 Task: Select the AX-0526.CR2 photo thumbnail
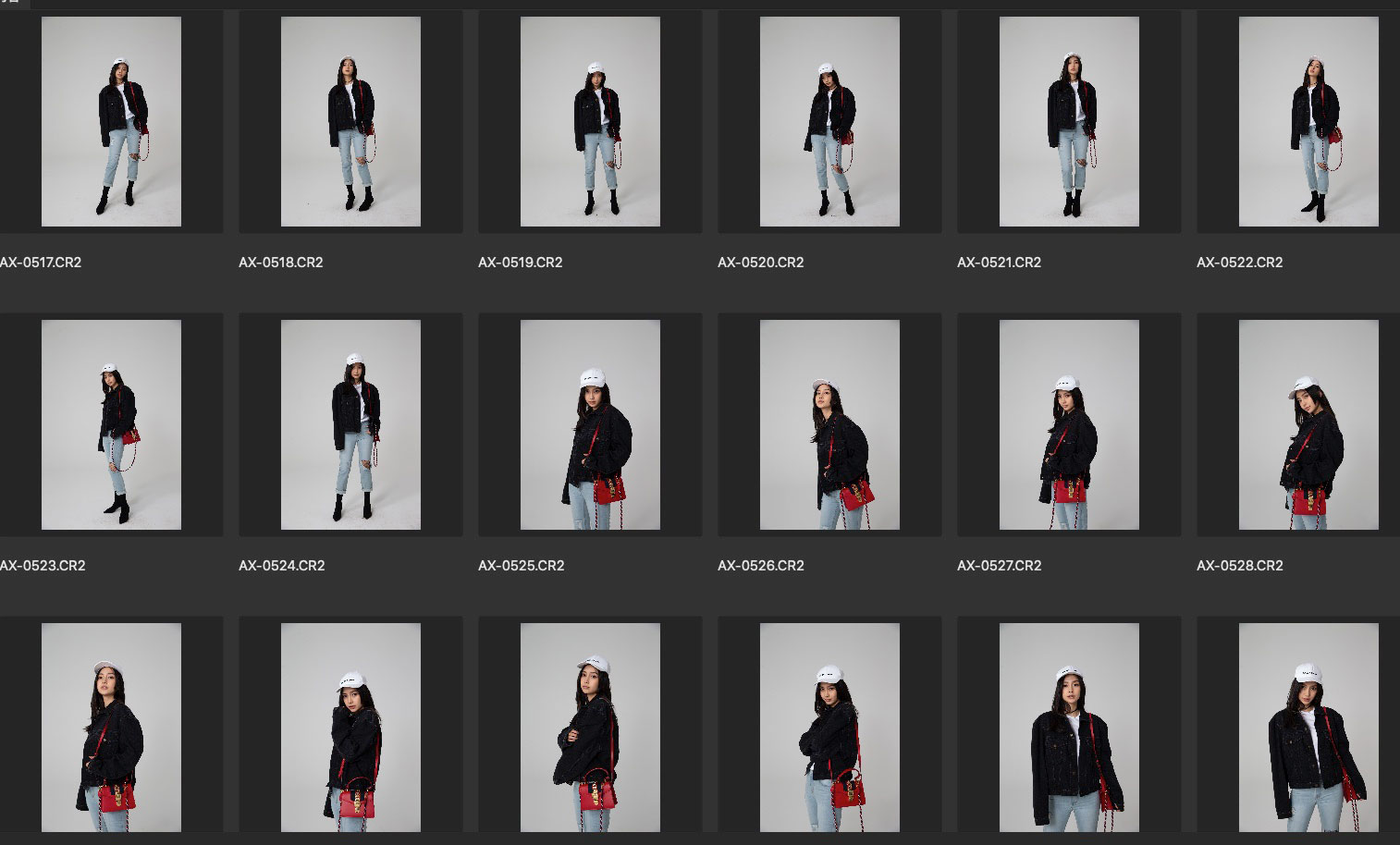(x=829, y=425)
